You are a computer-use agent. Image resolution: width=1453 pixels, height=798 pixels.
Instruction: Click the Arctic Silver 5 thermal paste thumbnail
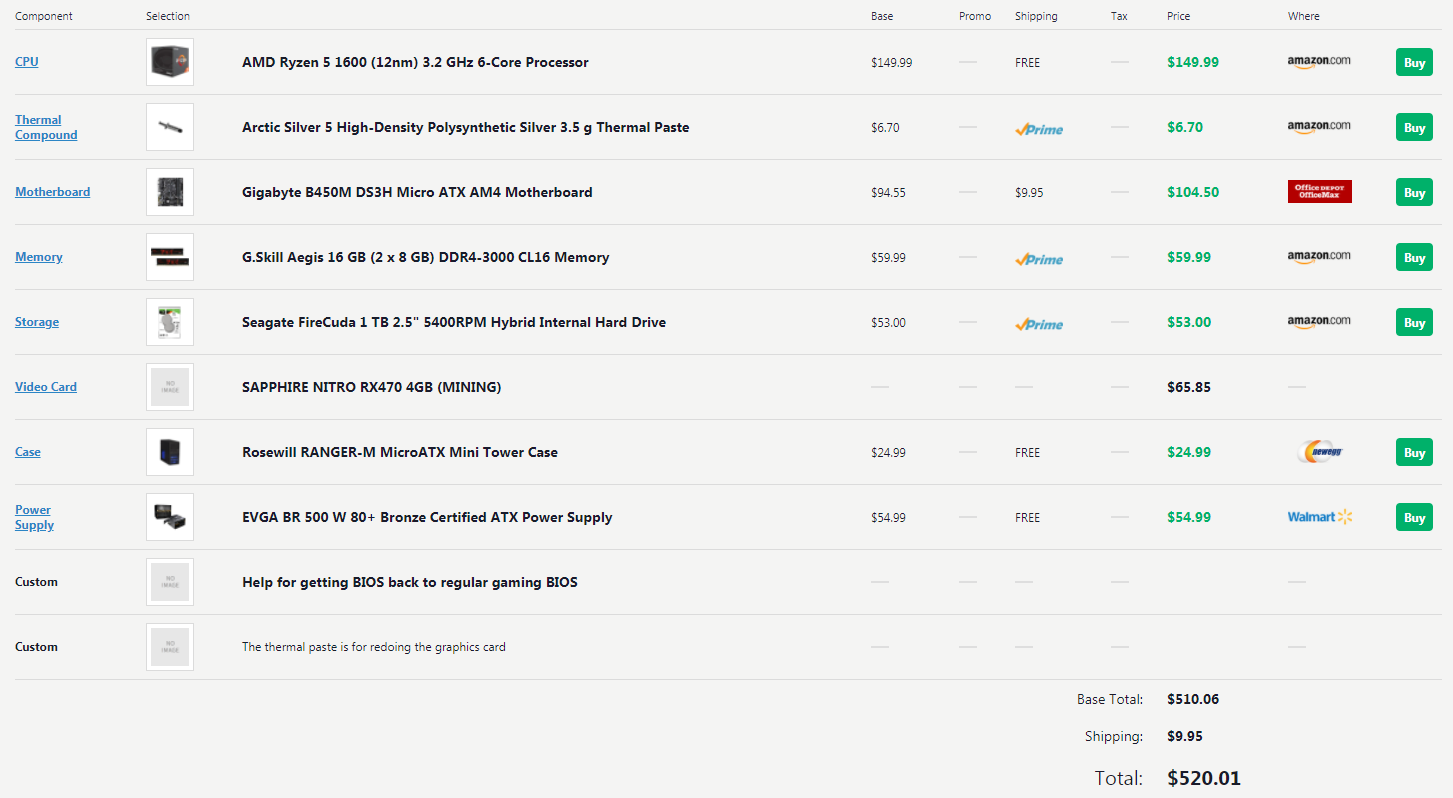coord(170,127)
